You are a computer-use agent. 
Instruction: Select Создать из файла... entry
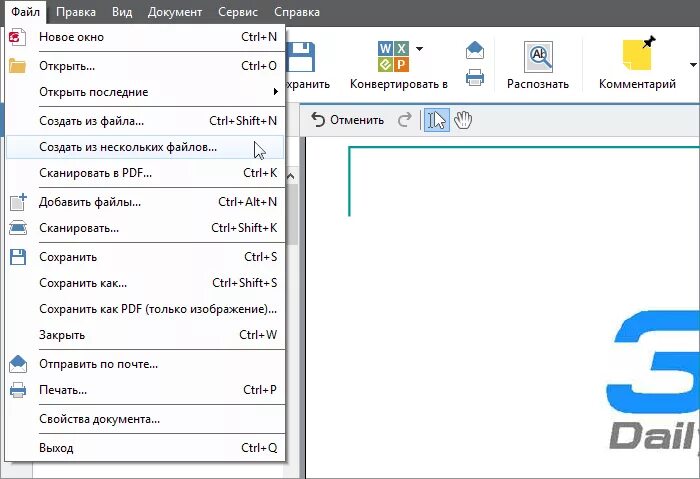pos(145,121)
